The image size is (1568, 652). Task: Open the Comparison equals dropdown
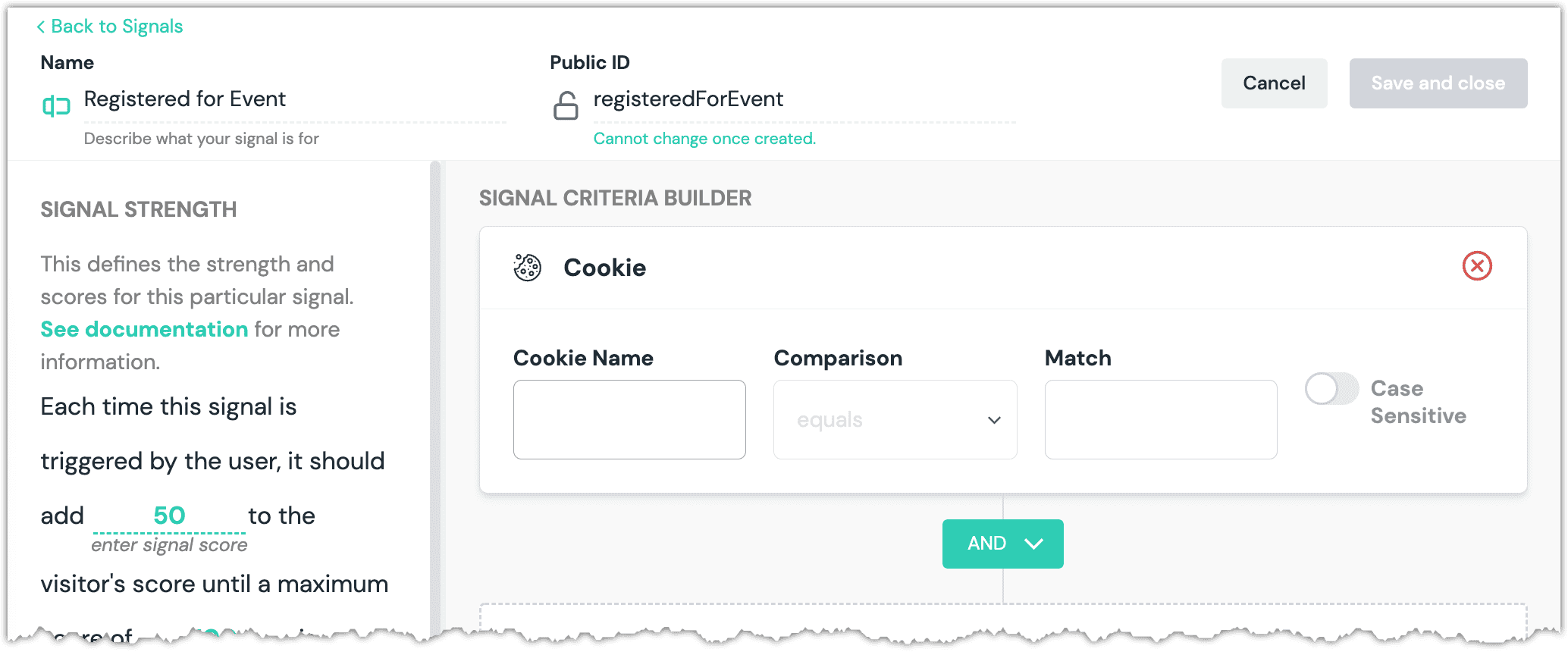click(895, 420)
